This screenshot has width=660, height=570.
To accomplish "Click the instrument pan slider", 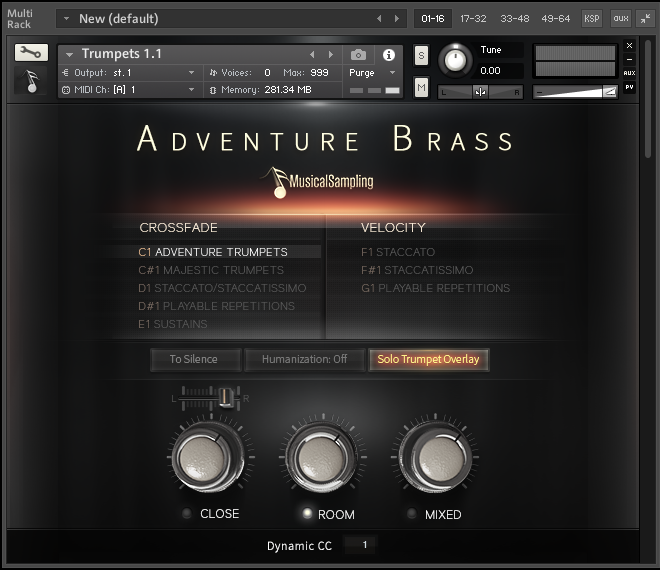I will point(480,92).
